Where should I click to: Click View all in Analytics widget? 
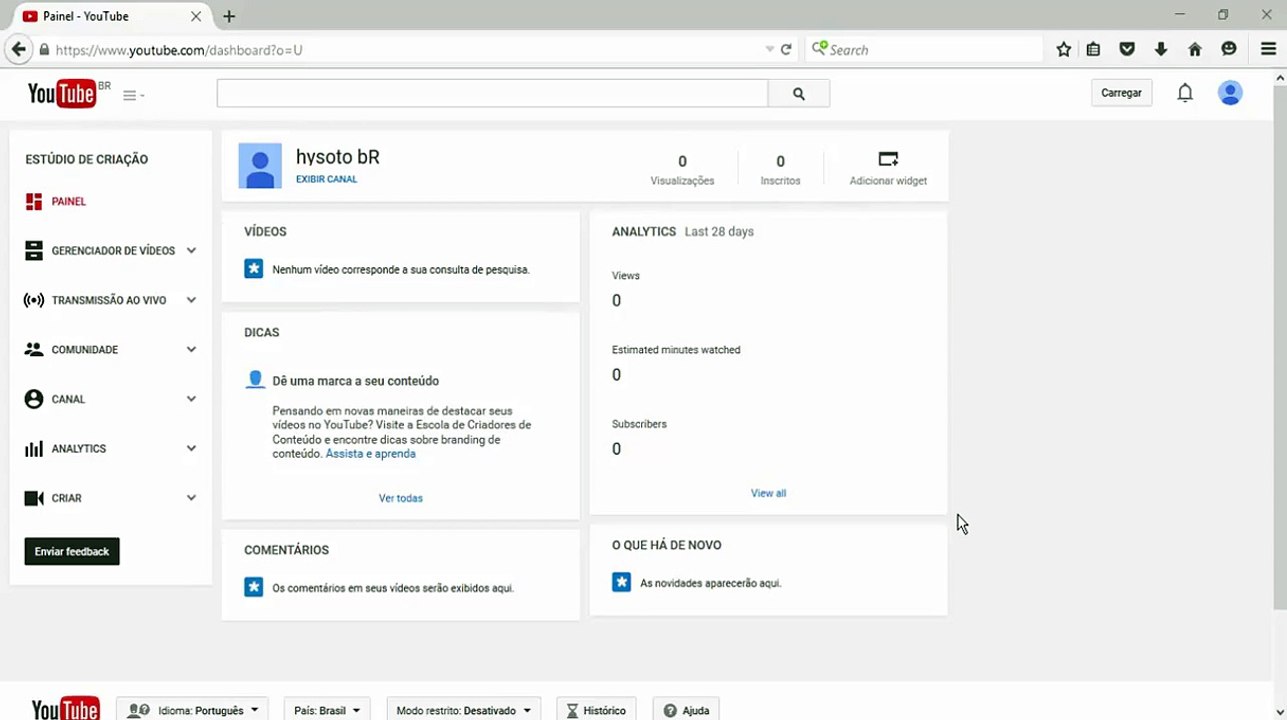pyautogui.click(x=768, y=493)
